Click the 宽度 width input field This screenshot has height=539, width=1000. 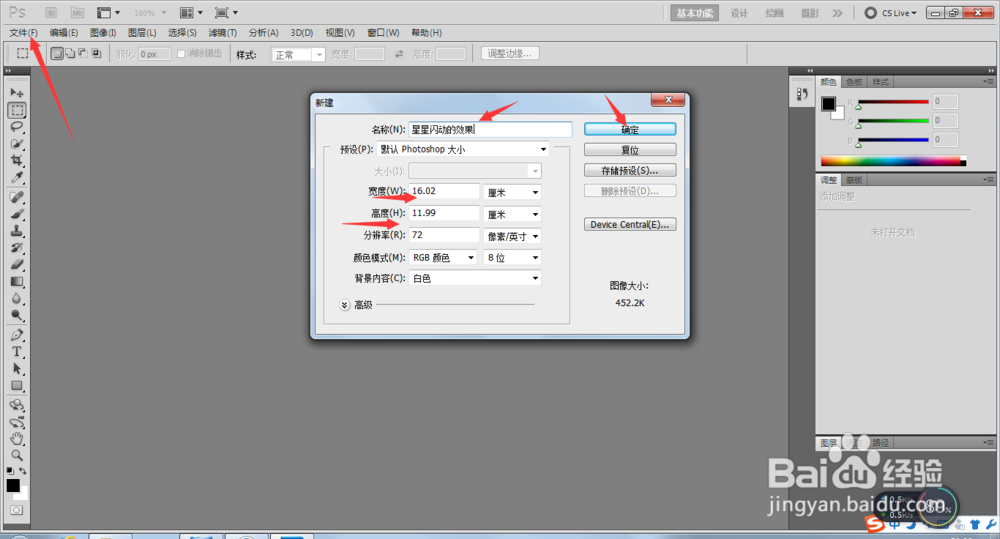pos(444,191)
